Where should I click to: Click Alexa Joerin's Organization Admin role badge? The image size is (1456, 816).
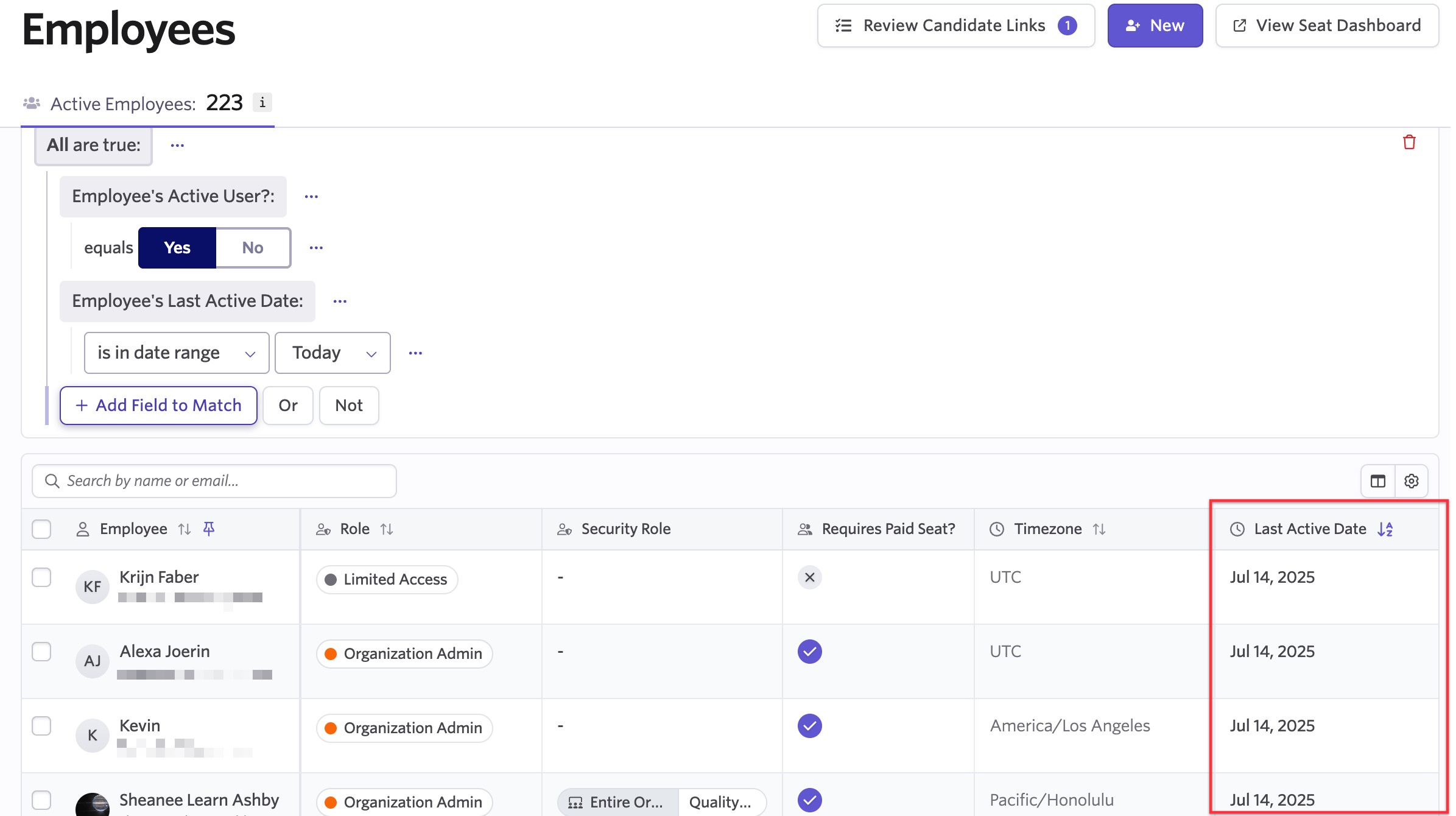point(404,654)
